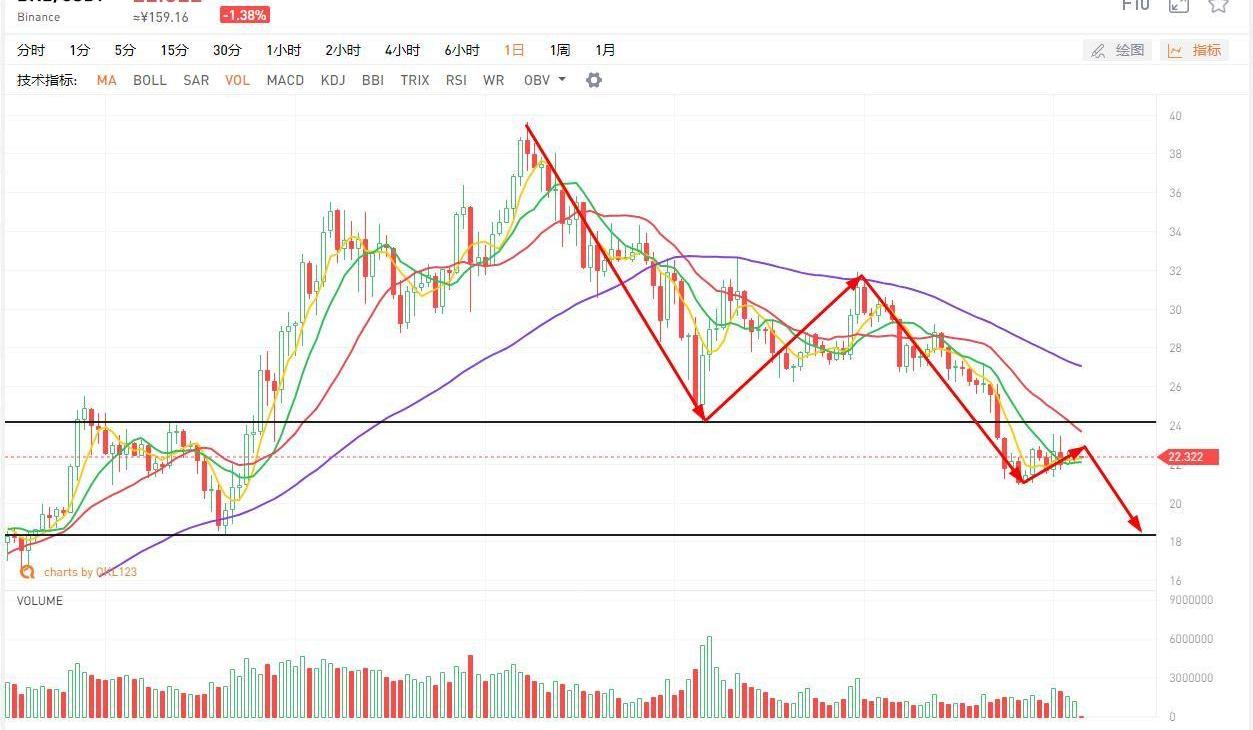Viewport: 1253px width, 730px height.
Task: Enable the RSI indicator
Action: tap(456, 80)
